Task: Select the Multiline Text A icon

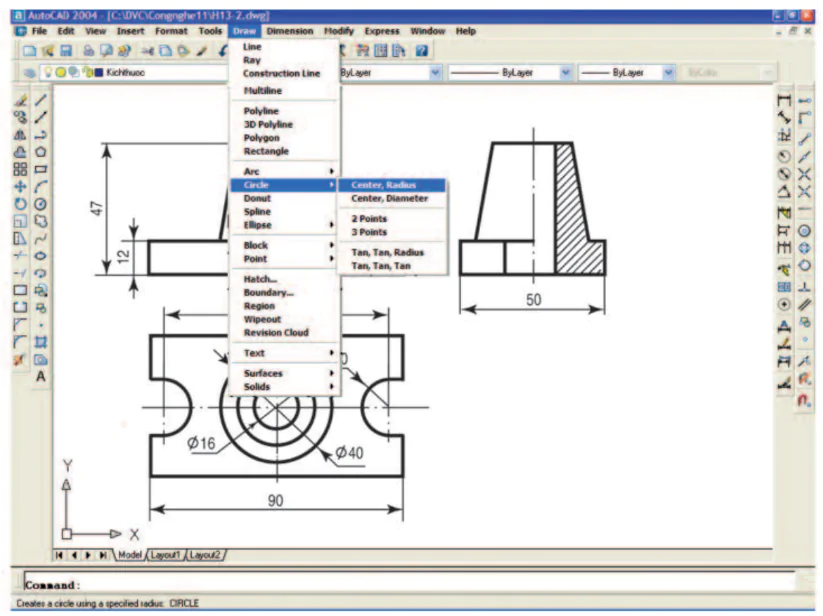Action: coord(40,377)
